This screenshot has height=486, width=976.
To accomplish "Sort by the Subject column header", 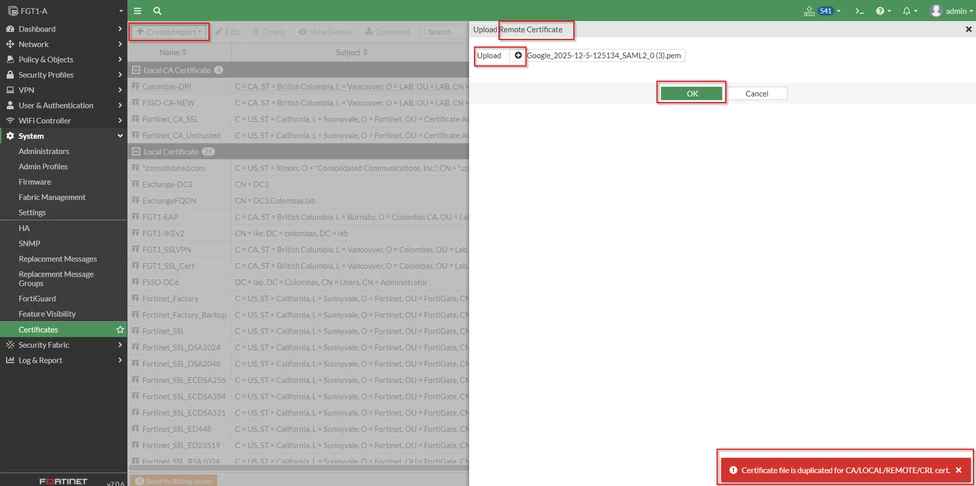I will [352, 52].
